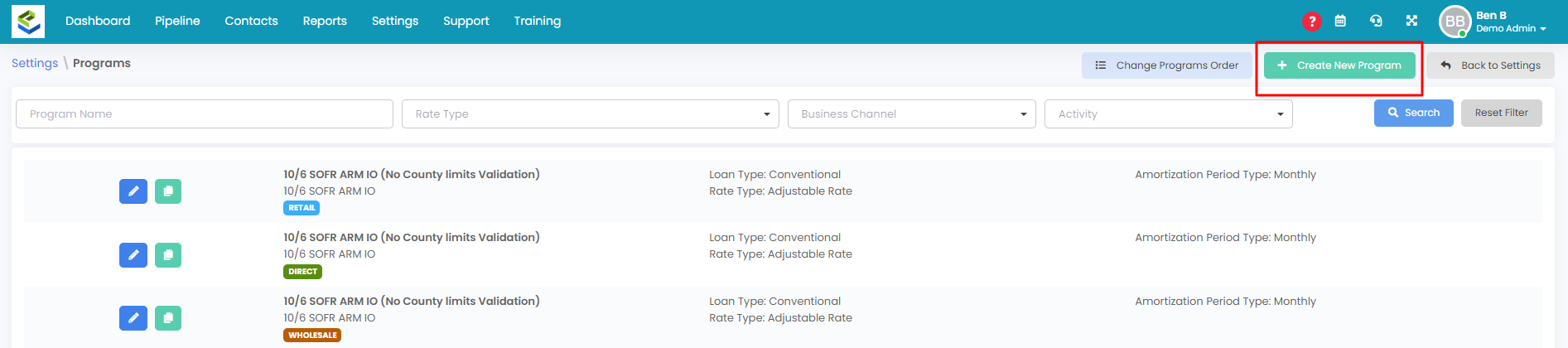Copy the WHOLESALE program using green icon
1568x348 pixels.
[x=168, y=318]
